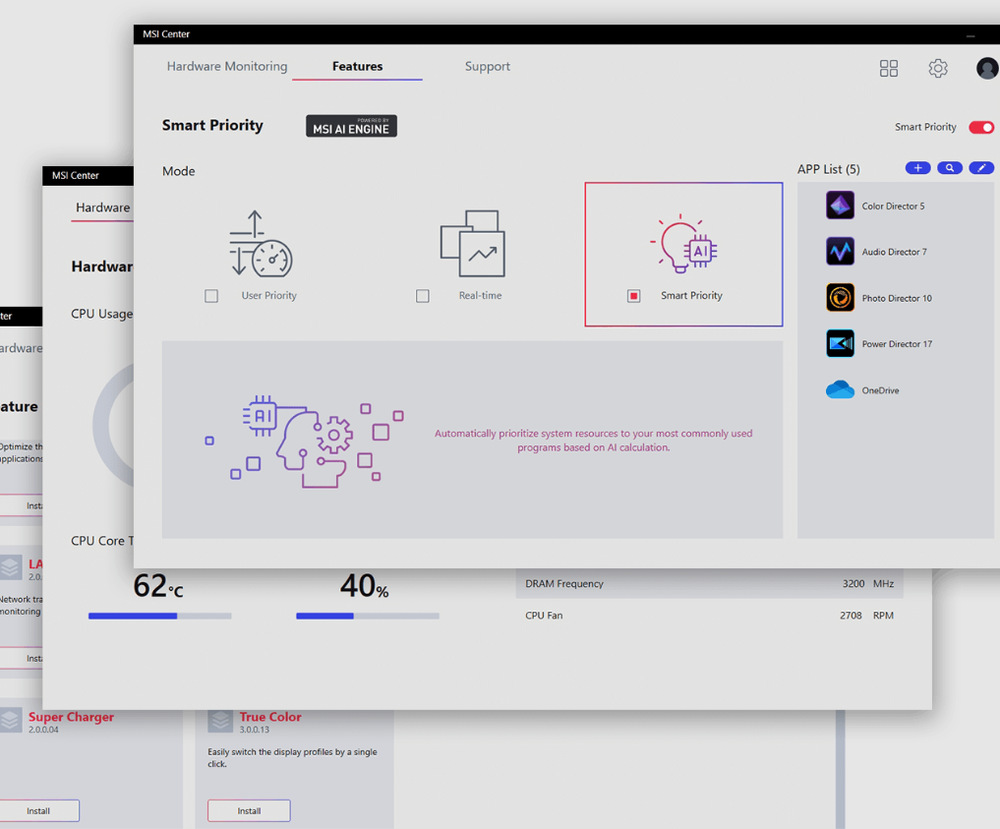This screenshot has height=829, width=1000.
Task: Minimize the front MSI Center window
Action: [971, 36]
